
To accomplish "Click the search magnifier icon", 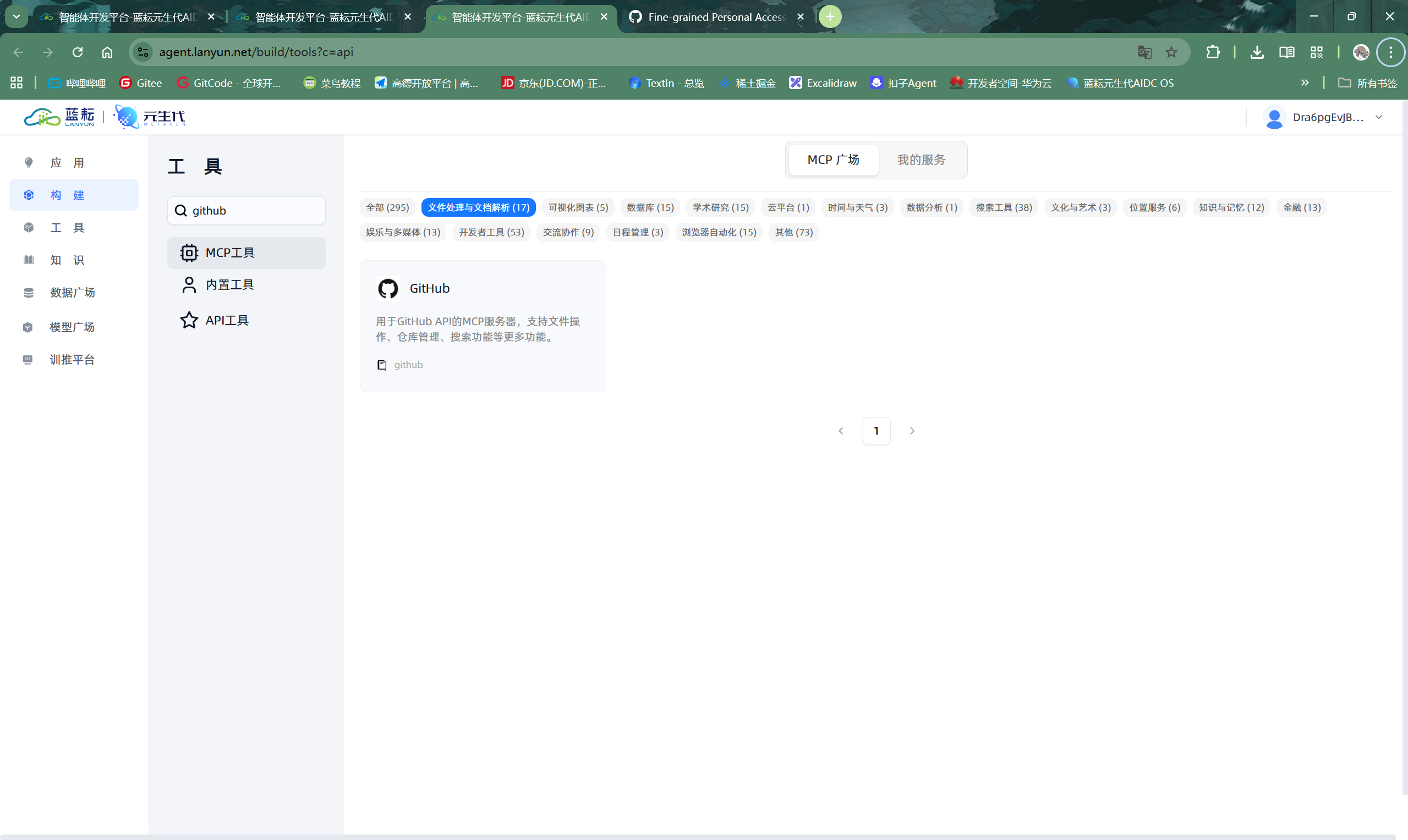I will click(180, 211).
